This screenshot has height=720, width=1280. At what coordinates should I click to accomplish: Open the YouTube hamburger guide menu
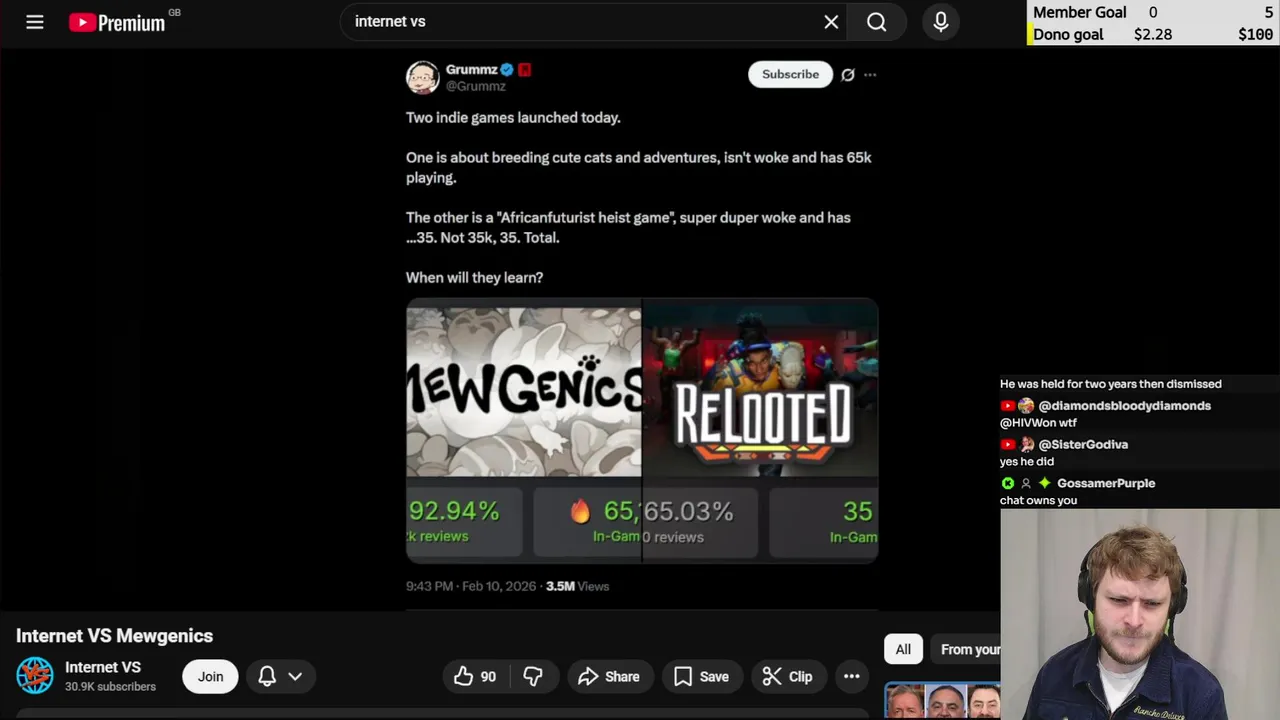(35, 22)
